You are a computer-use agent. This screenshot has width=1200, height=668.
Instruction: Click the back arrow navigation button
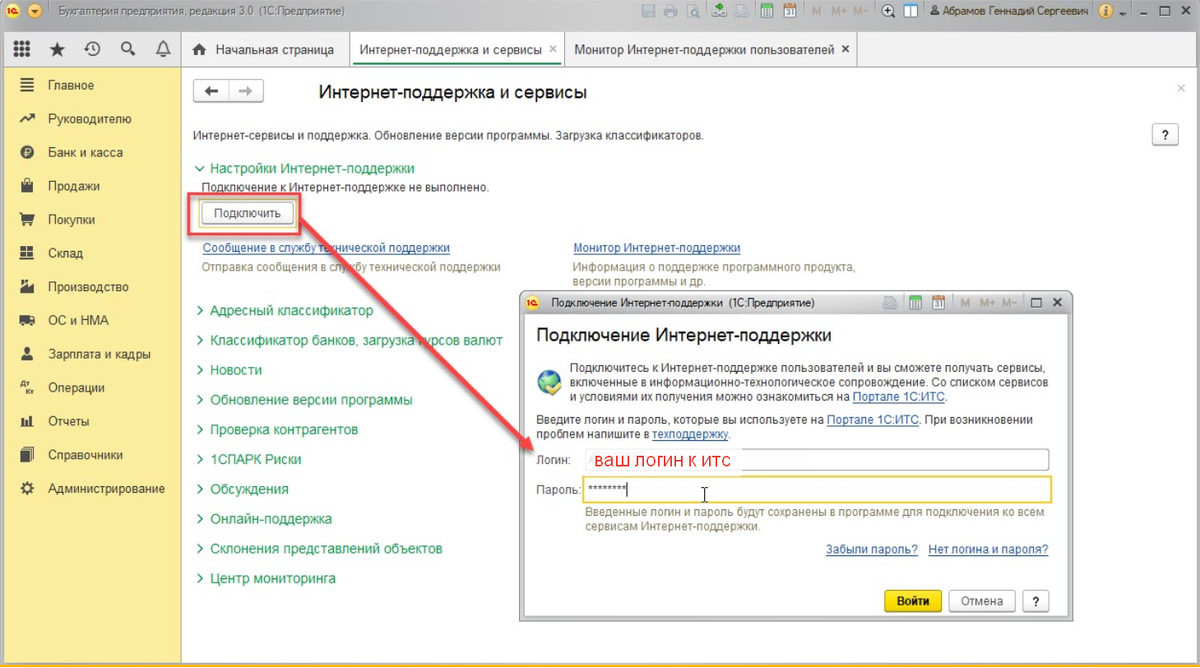point(211,91)
